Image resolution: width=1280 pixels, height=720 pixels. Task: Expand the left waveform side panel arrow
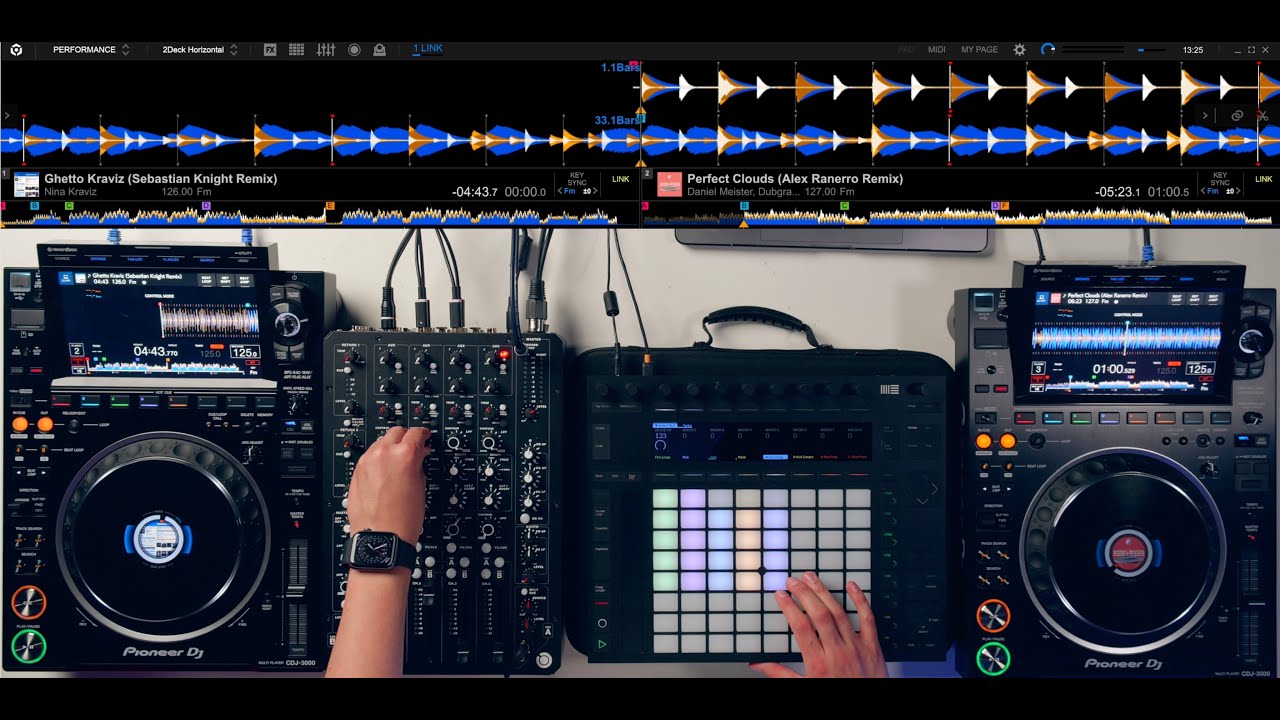click(6, 116)
